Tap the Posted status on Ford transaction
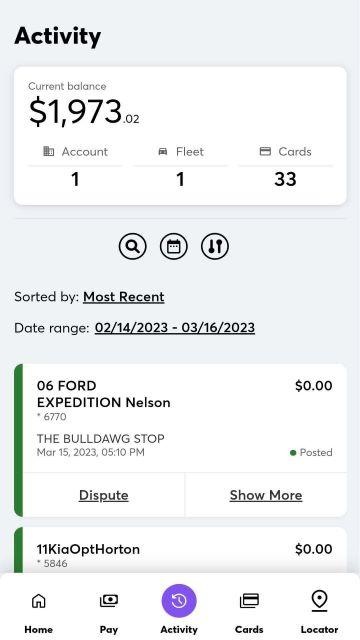The height and width of the screenshot is (640, 360). pos(311,452)
